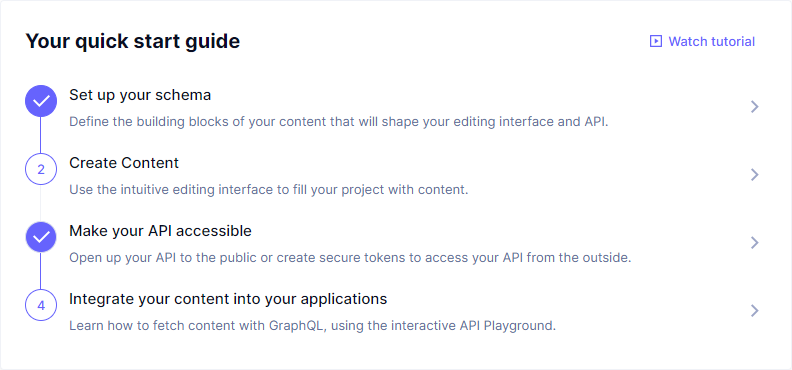This screenshot has width=792, height=370.
Task: Click the step 4 circle icon
Action: coord(41,305)
